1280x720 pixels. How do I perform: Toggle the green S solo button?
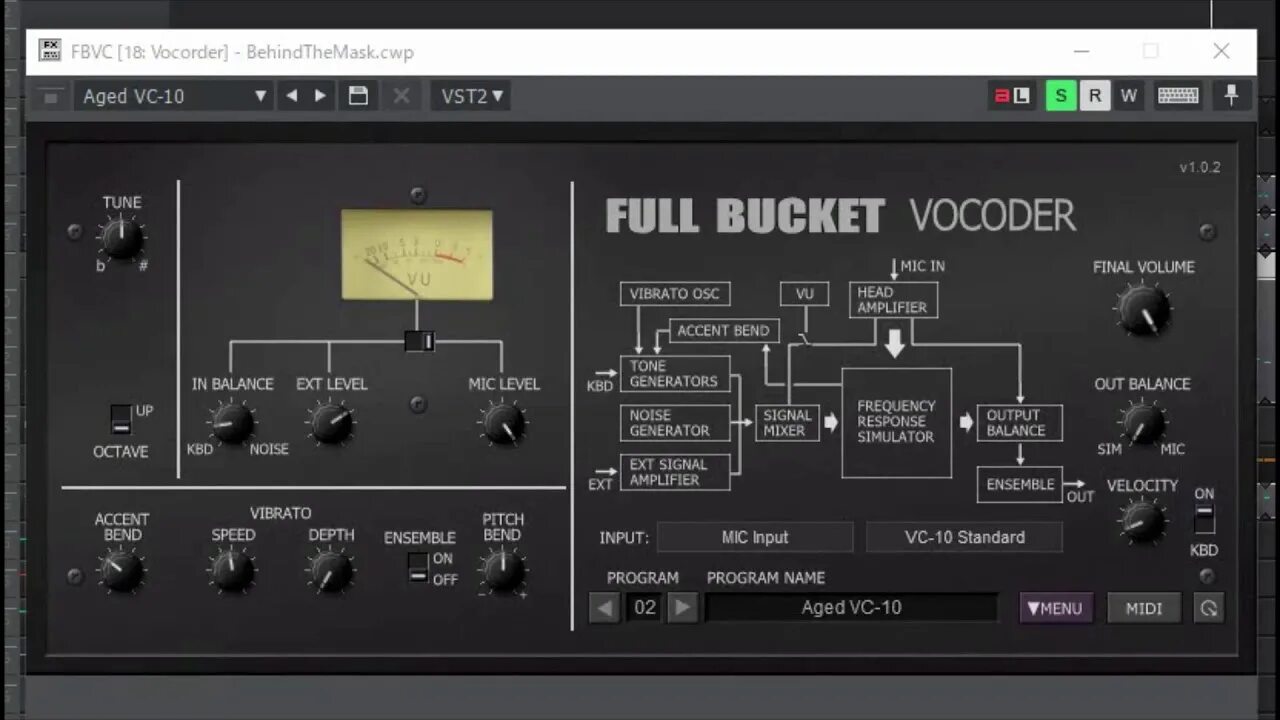tap(1061, 96)
